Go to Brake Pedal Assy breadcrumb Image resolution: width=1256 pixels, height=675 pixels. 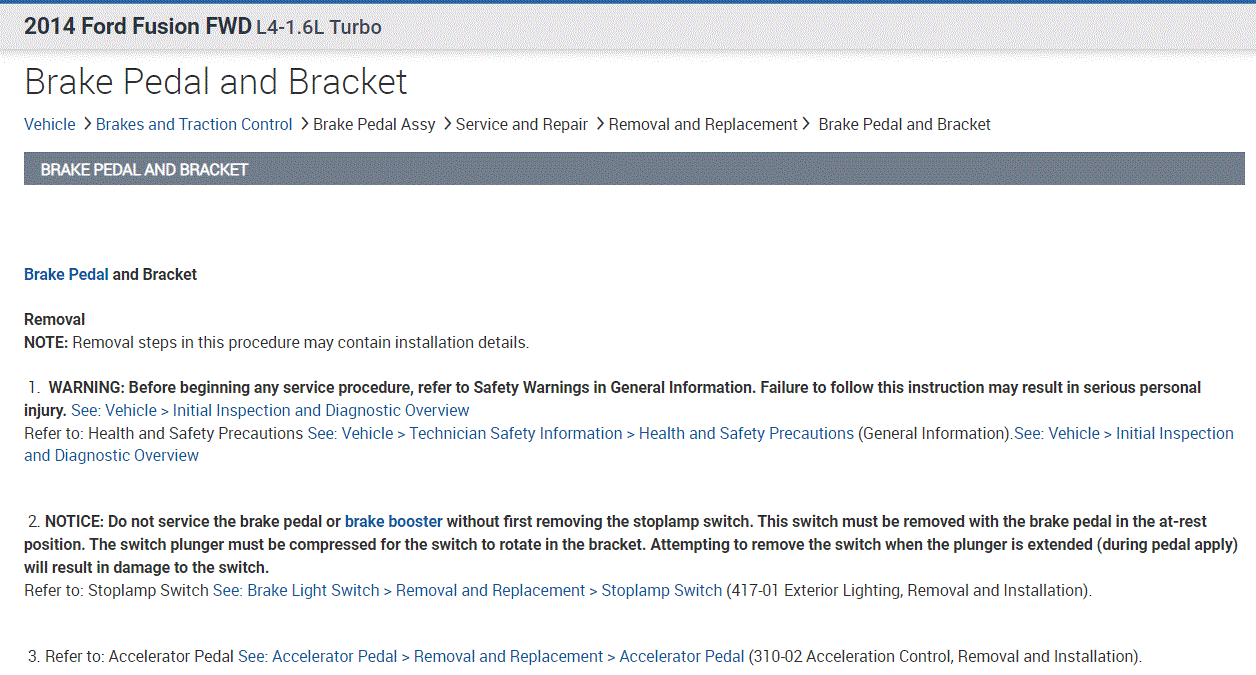[x=374, y=125]
